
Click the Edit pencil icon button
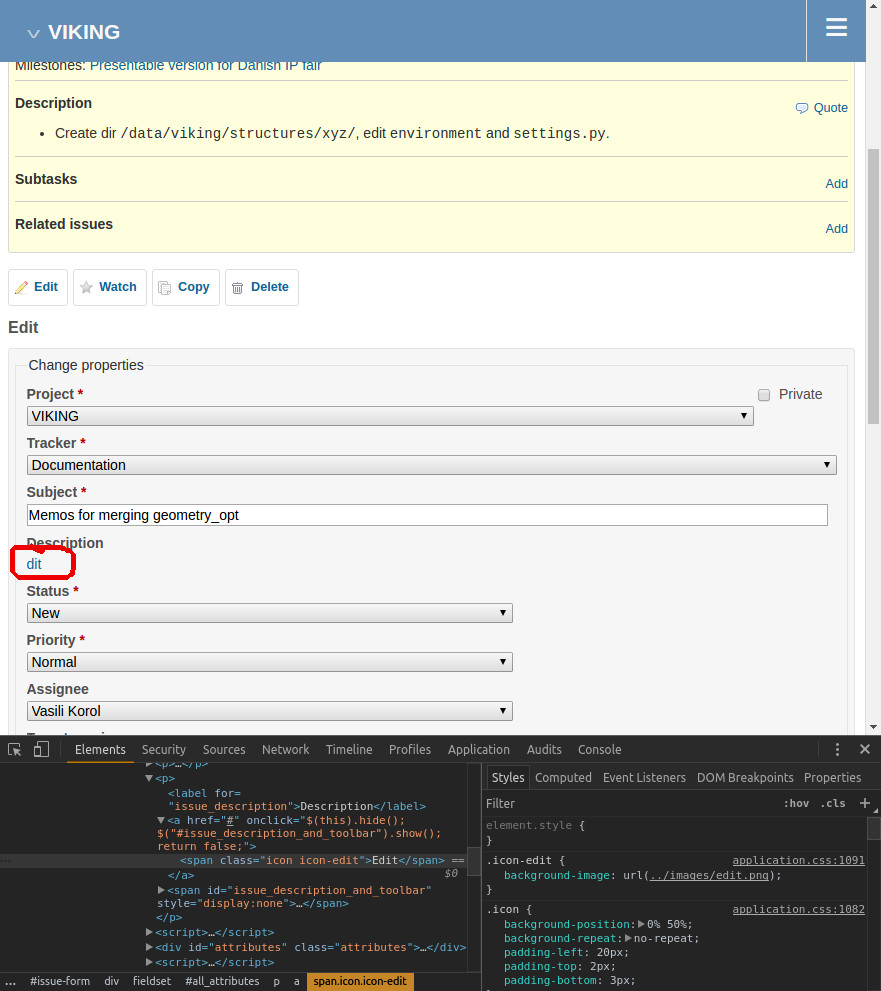pos(38,287)
